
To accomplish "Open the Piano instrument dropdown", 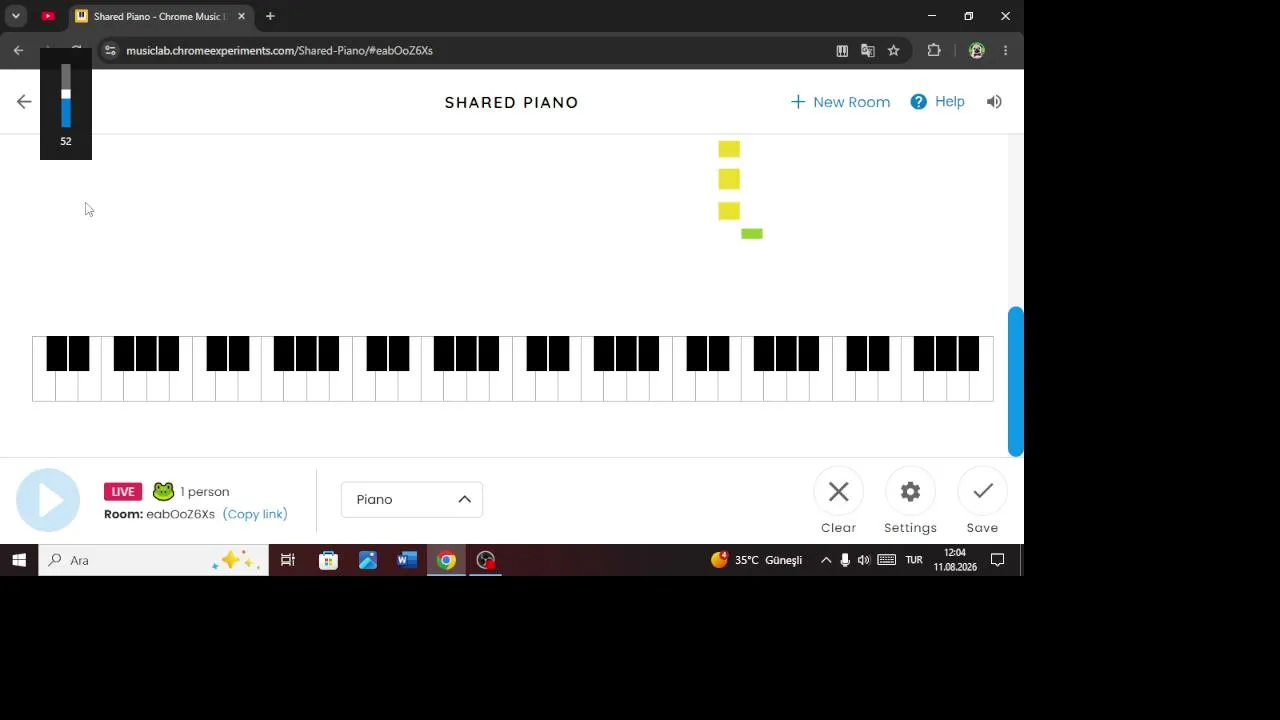I will coord(412,500).
